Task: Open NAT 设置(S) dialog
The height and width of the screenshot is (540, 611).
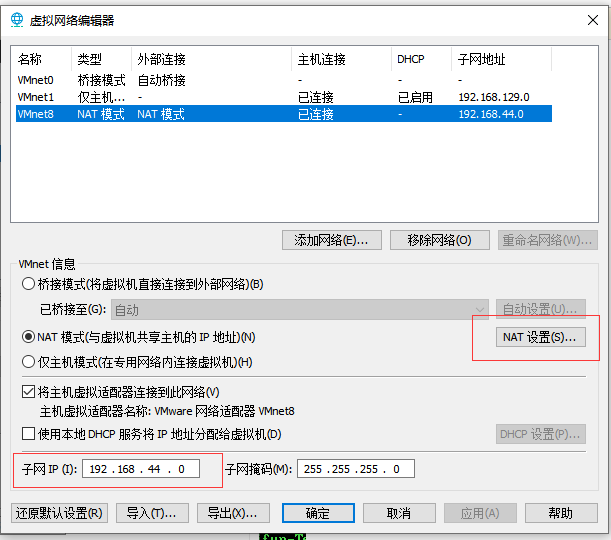Action: (540, 337)
